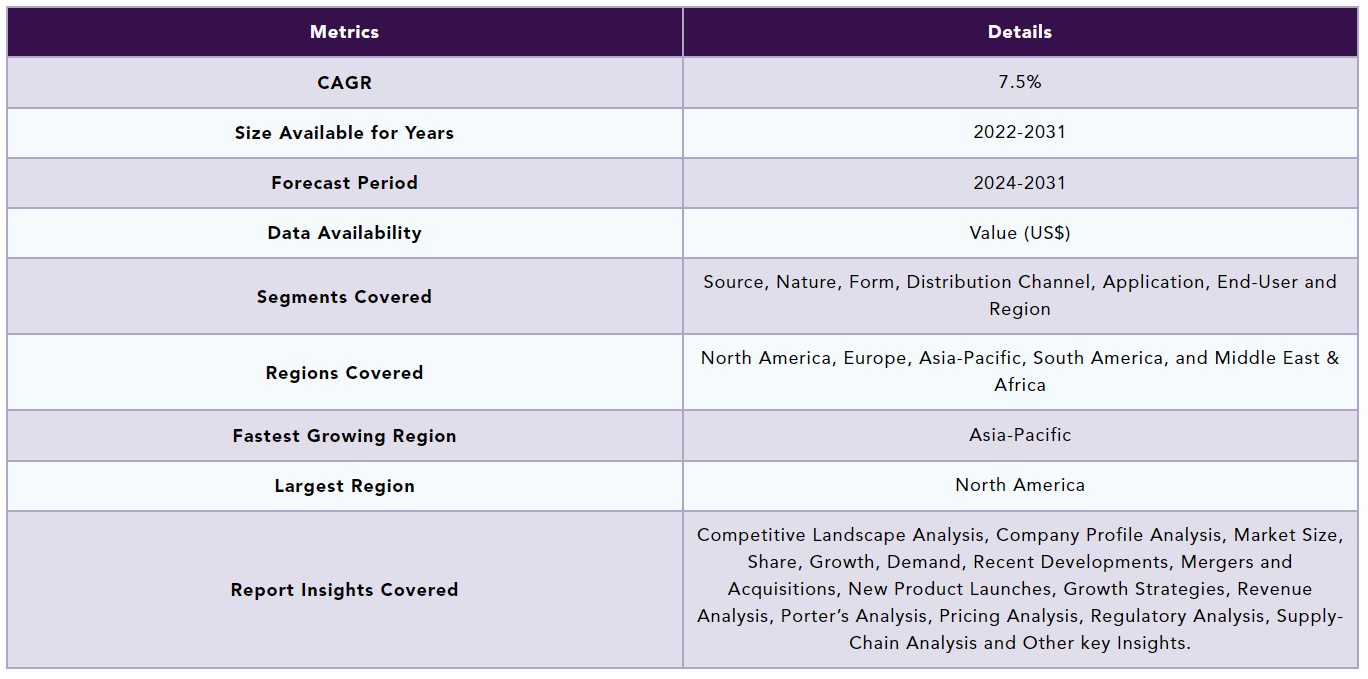Select the 7.5% value cell
The height and width of the screenshot is (679, 1368).
pos(1020,83)
